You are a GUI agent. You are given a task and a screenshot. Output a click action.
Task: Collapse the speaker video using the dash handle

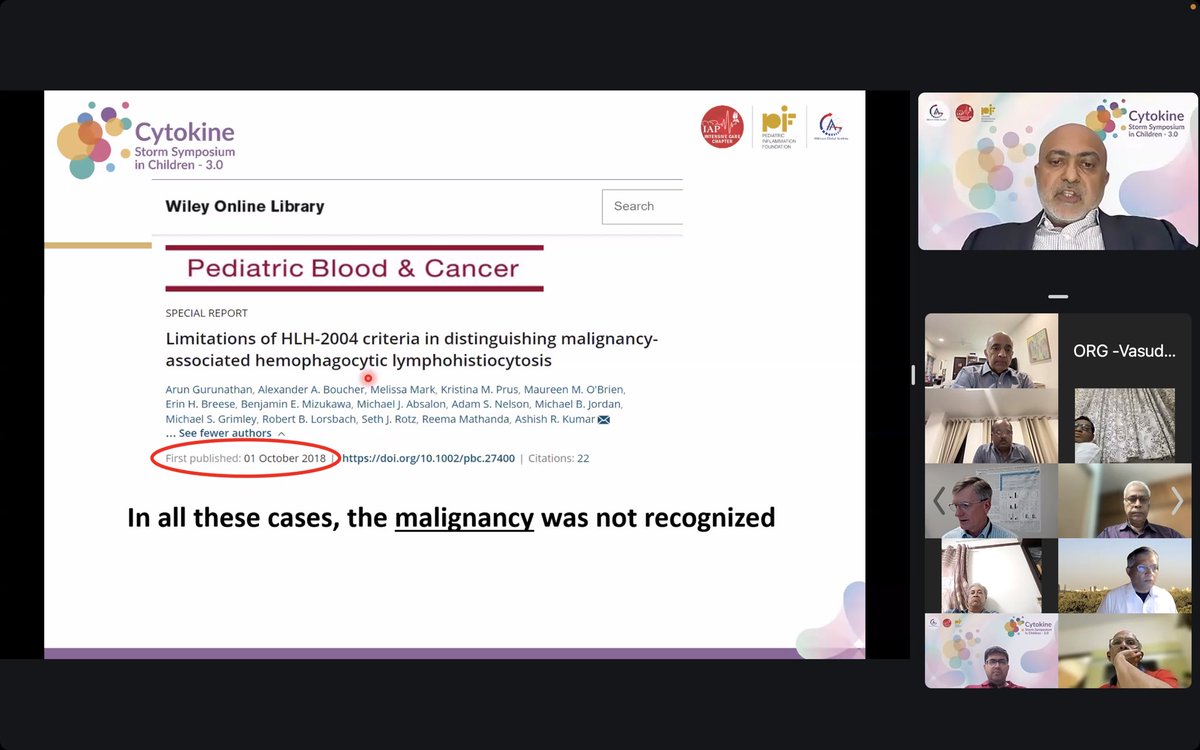click(1058, 296)
